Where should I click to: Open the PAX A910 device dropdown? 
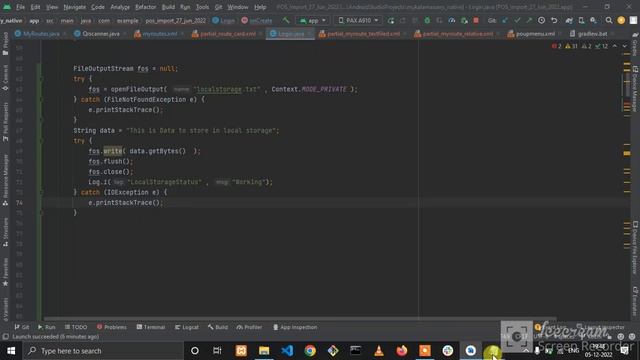(358, 20)
